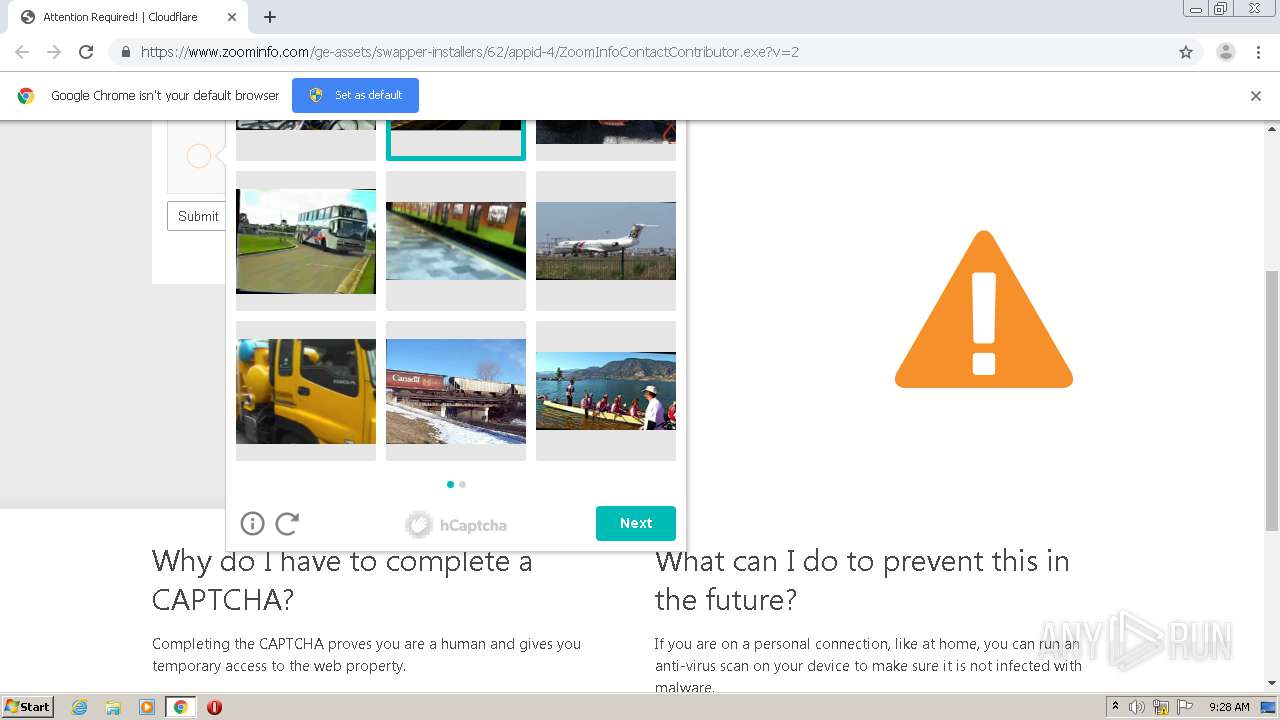Click the volume speaker tray icon
This screenshot has height=720, width=1280.
(1137, 707)
